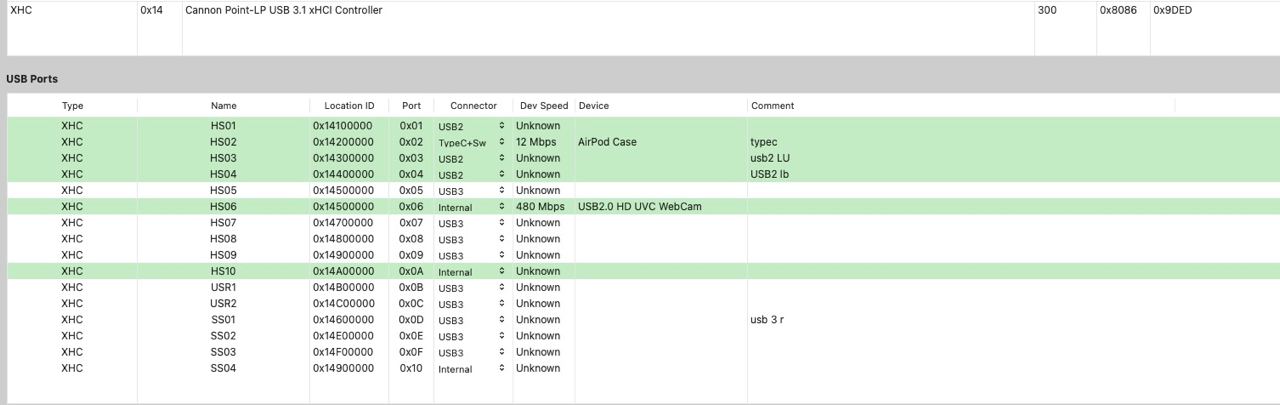
Task: Sort the table by Dev Speed header
Action: tap(544, 105)
